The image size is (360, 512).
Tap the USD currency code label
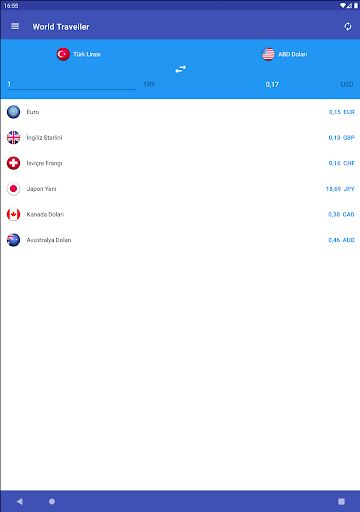347,85
